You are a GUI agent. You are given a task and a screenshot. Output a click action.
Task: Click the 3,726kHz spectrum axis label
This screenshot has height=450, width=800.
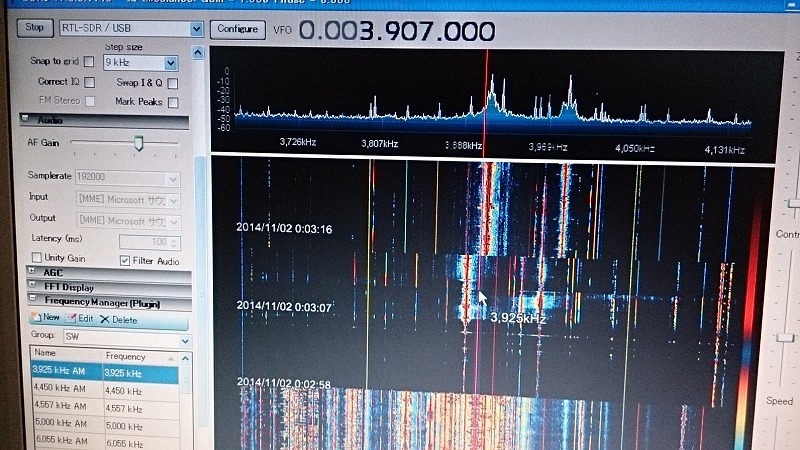[x=297, y=141]
